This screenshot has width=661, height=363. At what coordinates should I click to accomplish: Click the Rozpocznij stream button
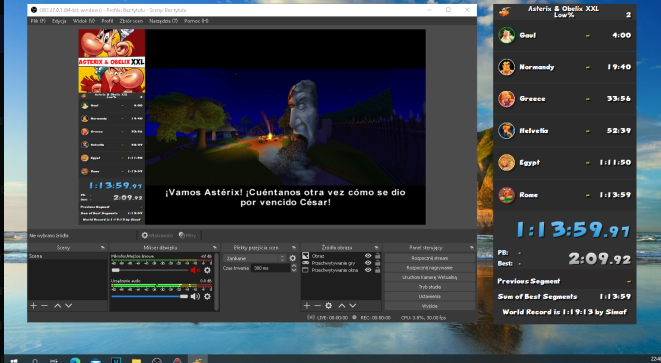[x=430, y=258]
